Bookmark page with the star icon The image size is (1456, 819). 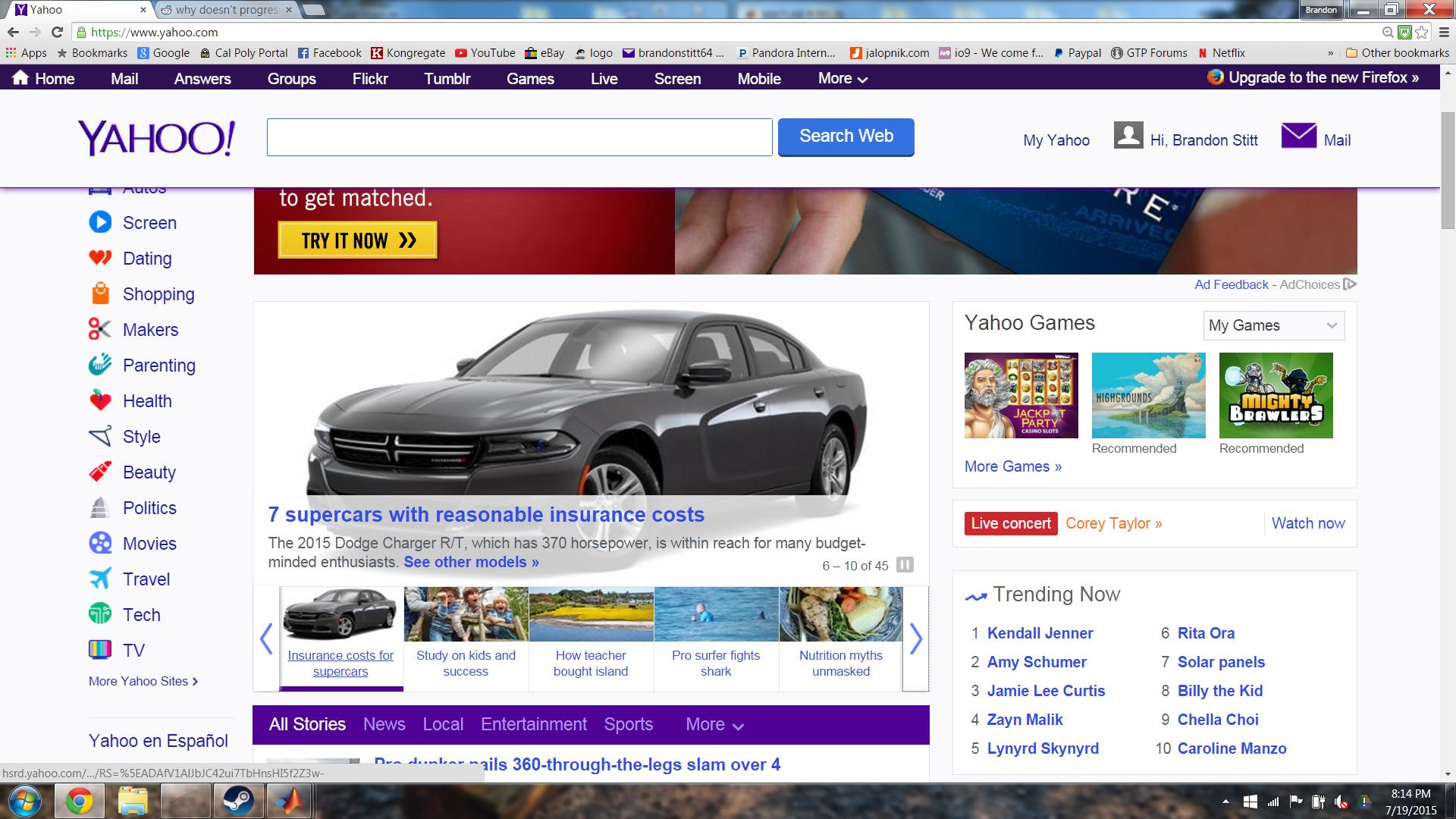tap(1422, 32)
